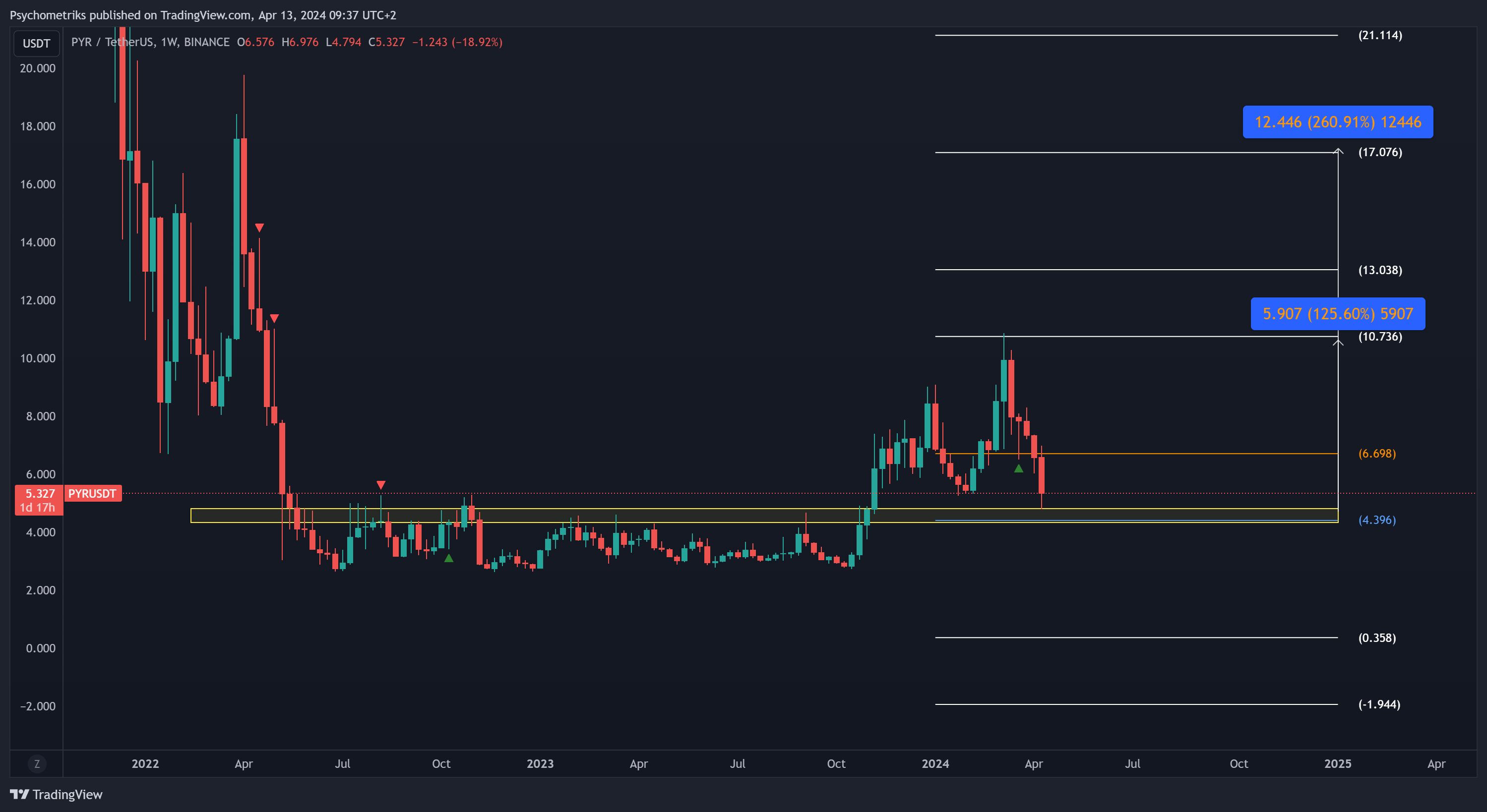Click the 2024 label on time axis
Viewport: 1487px width, 812px height.
(x=935, y=763)
